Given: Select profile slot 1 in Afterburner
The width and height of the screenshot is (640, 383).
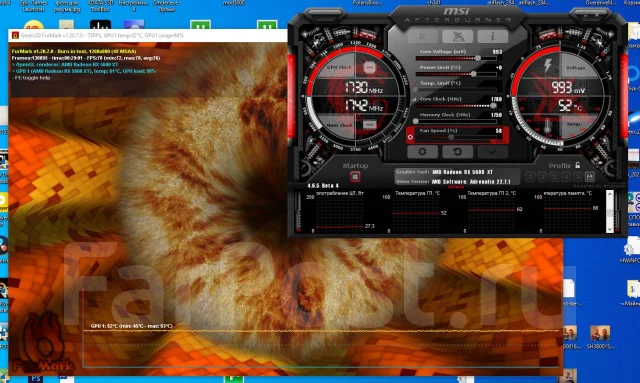Looking at the screenshot, I should pos(530,177).
